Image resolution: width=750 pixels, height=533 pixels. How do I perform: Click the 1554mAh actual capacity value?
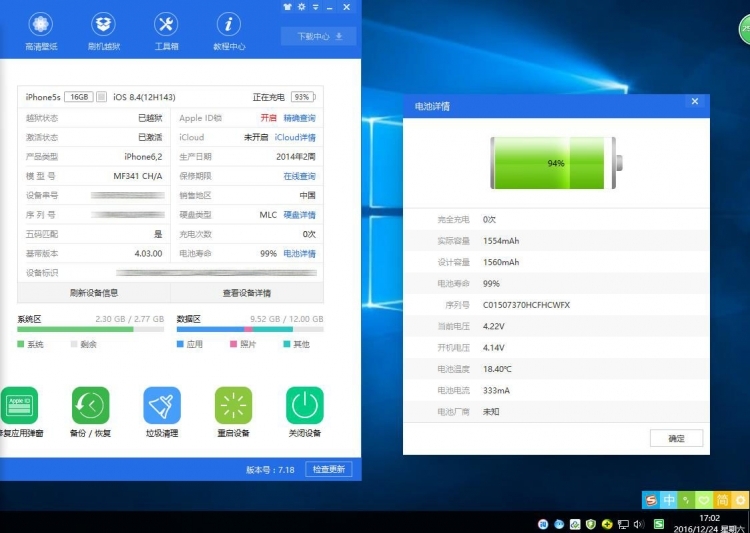tap(501, 241)
